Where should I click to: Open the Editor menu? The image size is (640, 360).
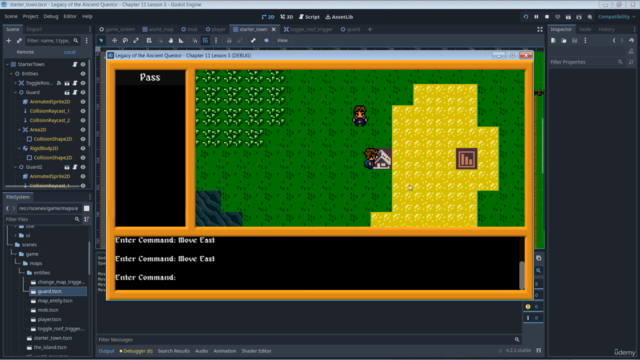tap(70, 16)
